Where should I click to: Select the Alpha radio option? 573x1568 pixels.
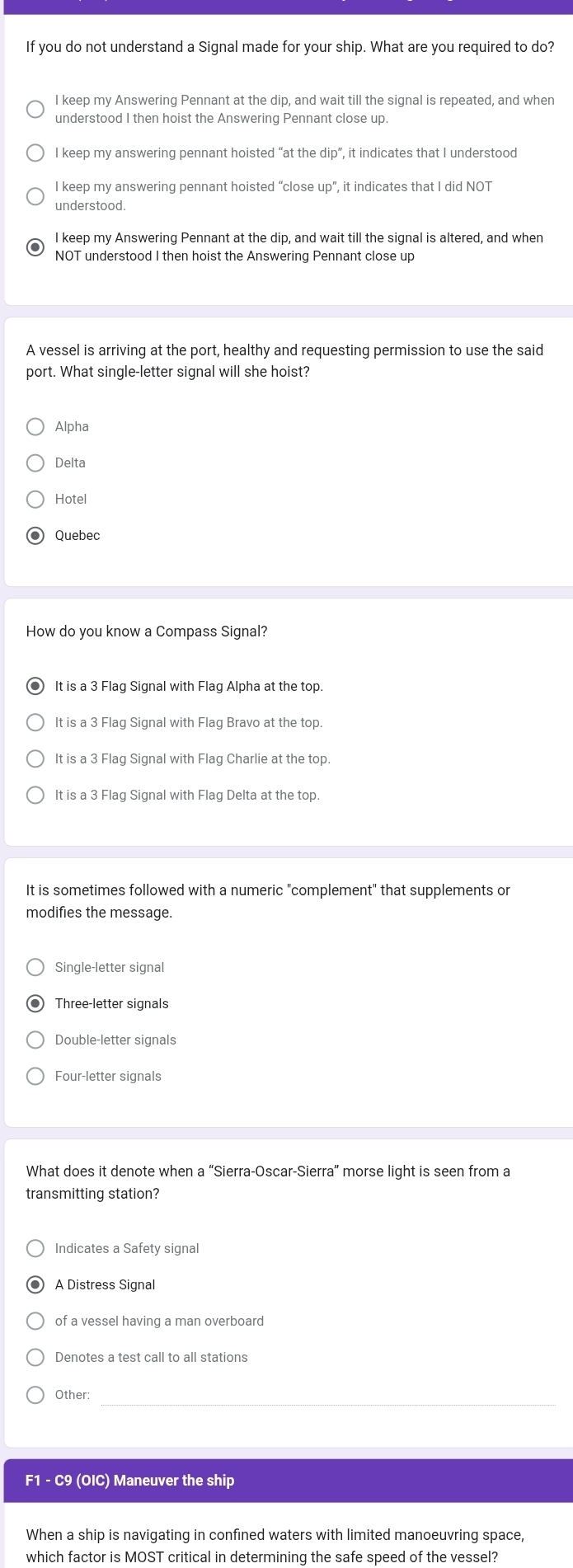tap(35, 427)
